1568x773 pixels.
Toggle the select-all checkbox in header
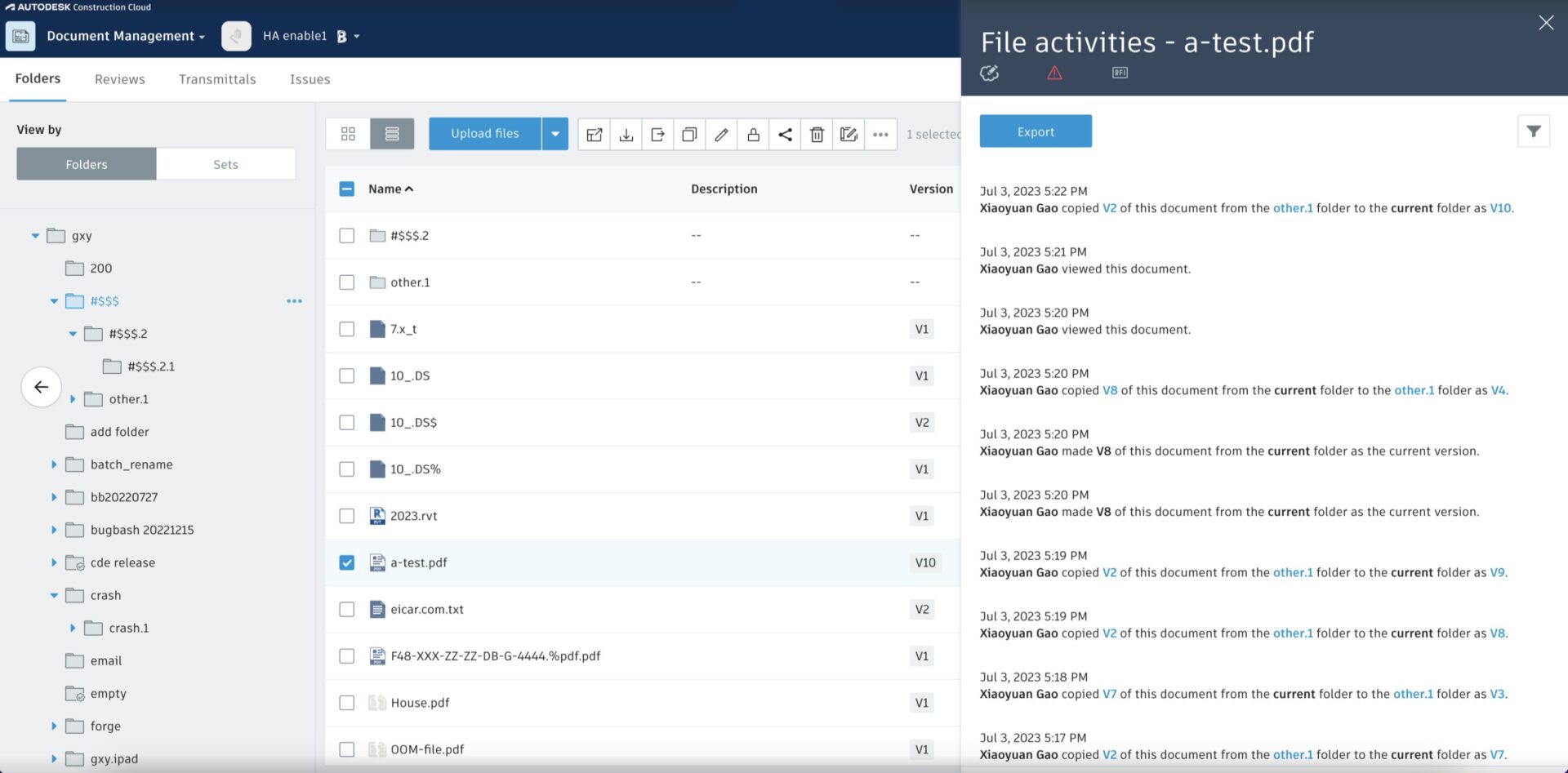tap(347, 189)
